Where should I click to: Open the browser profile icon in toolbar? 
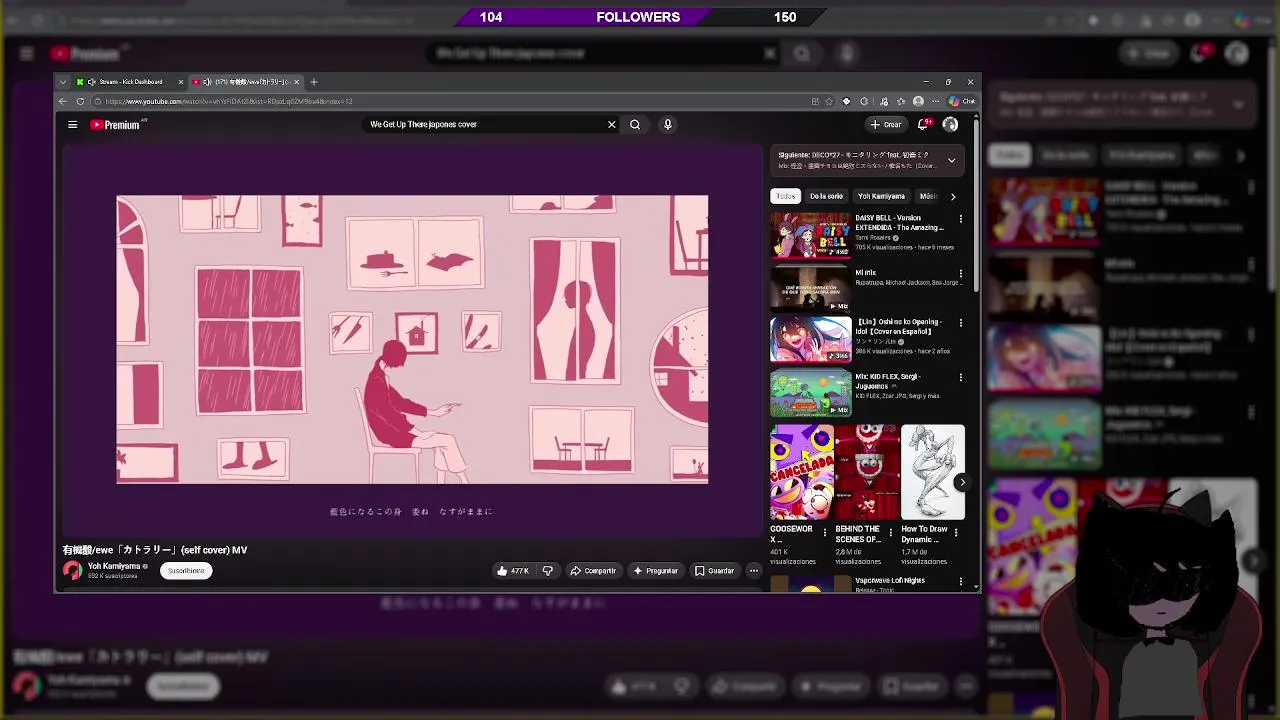[918, 101]
